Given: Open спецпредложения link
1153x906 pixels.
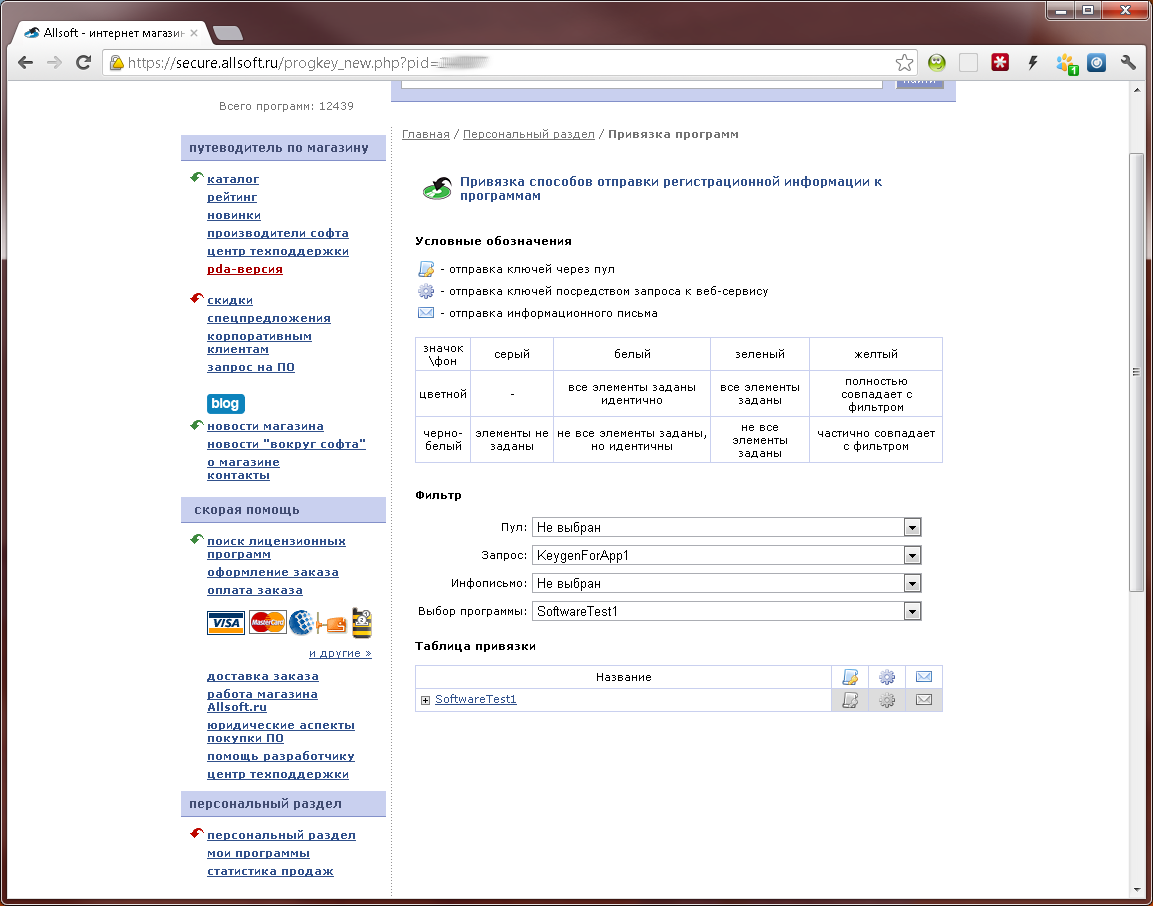Looking at the screenshot, I should click(269, 318).
